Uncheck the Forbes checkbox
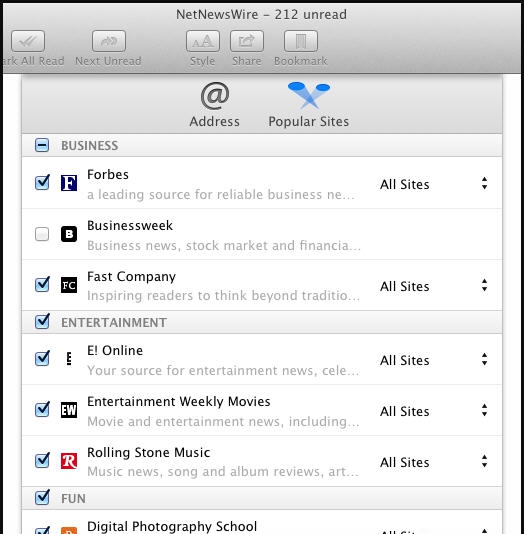The height and width of the screenshot is (534, 524). click(42, 183)
